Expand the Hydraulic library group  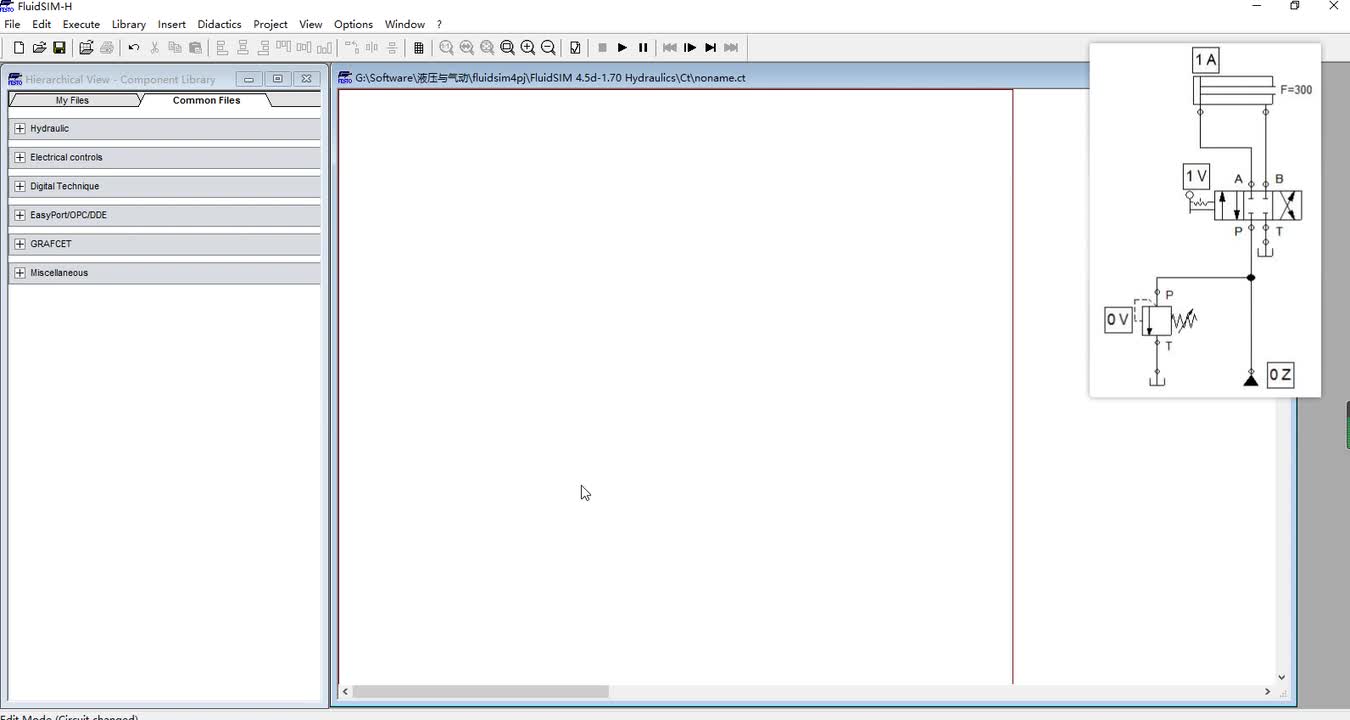coord(20,129)
